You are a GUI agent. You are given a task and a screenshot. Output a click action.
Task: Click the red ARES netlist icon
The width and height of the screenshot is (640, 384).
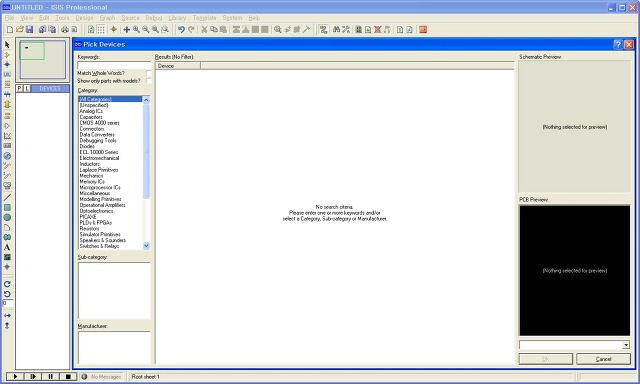[x=423, y=29]
